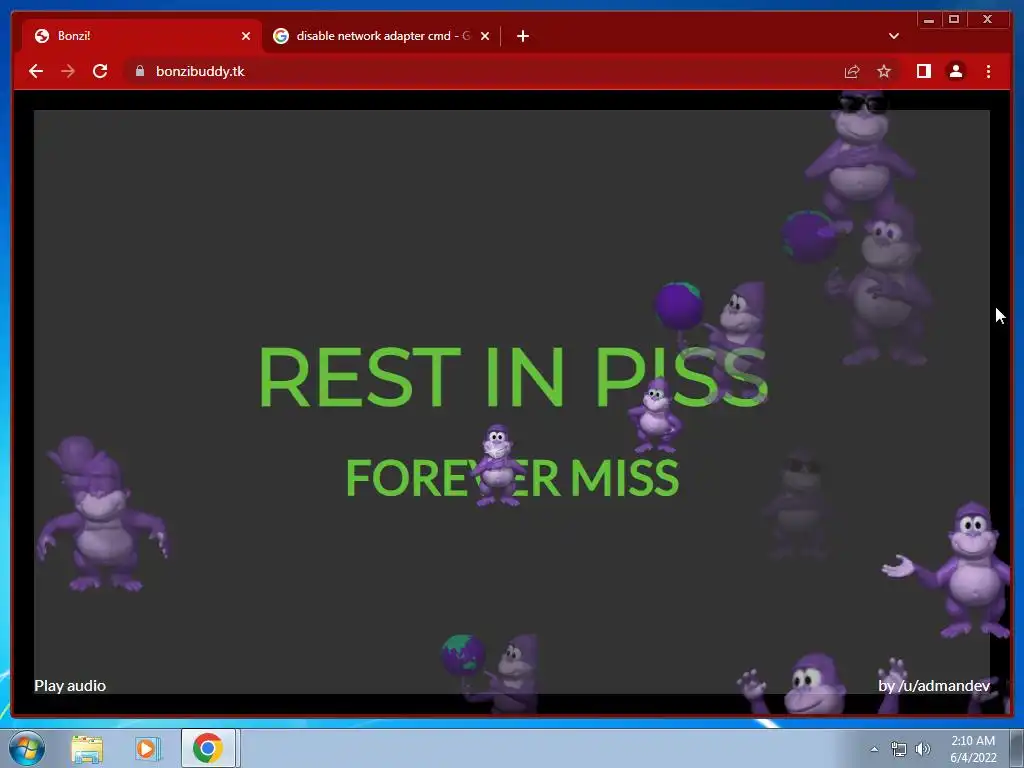Open Windows Explorer from taskbar
Screen dimensions: 1024x768
pos(87,749)
